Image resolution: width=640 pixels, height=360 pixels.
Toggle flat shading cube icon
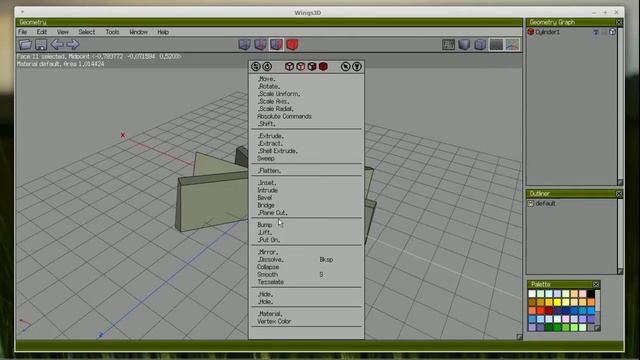point(464,44)
